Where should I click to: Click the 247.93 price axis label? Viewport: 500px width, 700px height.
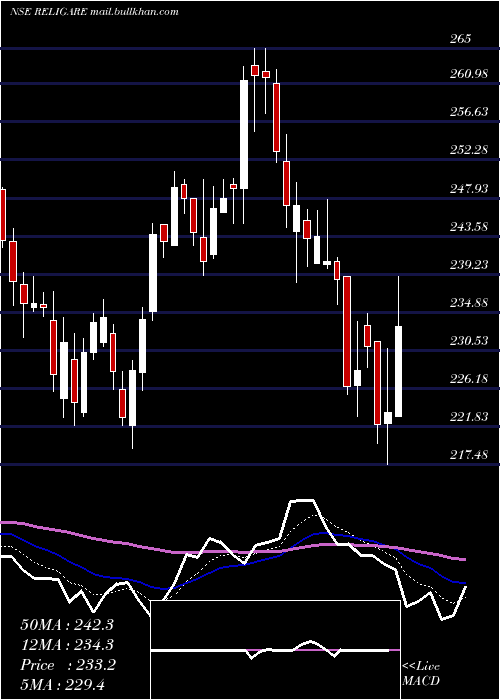click(x=469, y=189)
